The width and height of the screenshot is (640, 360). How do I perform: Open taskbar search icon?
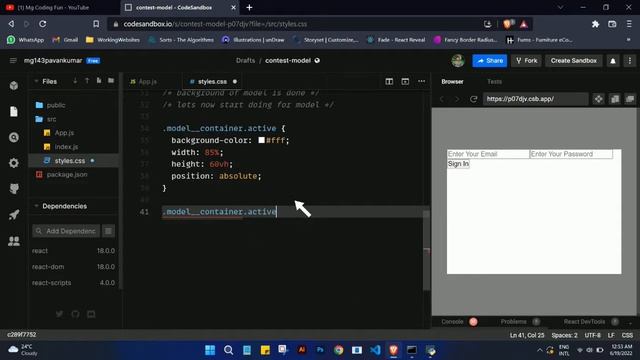[228, 350]
